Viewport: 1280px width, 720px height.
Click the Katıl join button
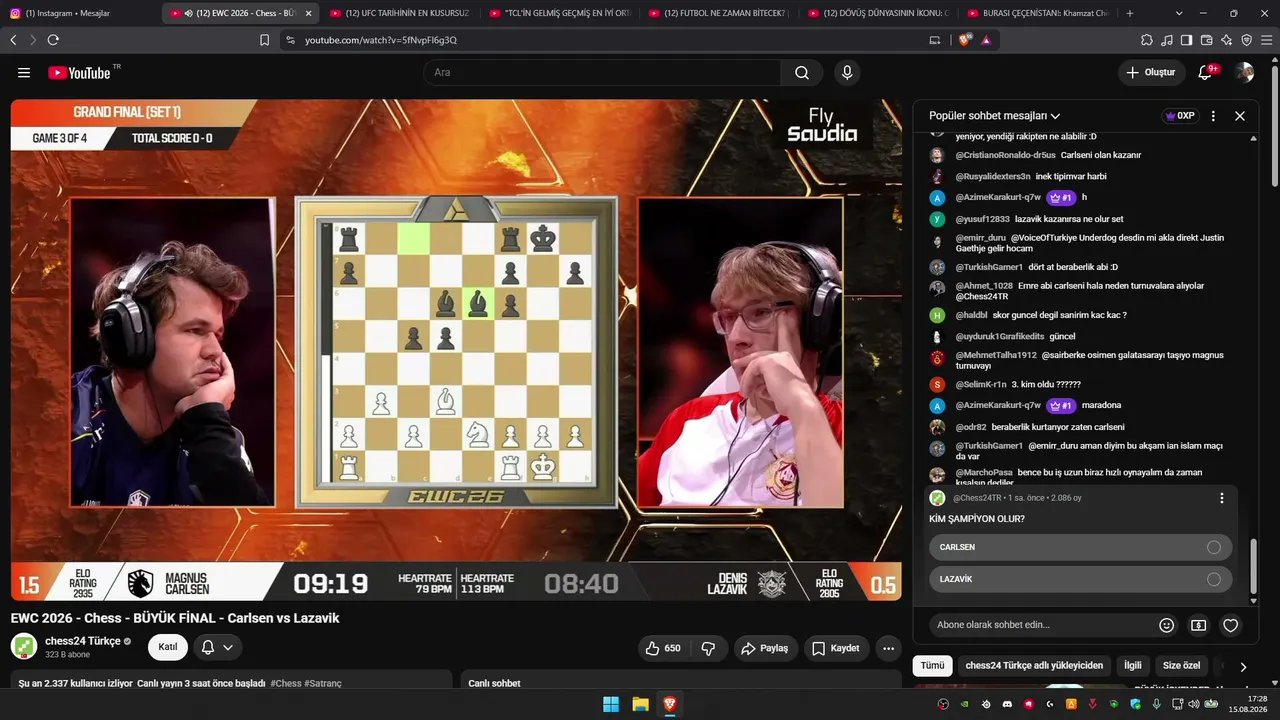pos(168,647)
